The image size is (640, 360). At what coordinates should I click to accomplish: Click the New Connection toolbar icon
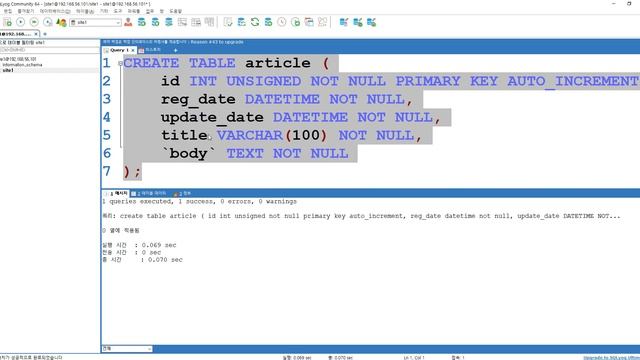pyautogui.click(x=7, y=22)
